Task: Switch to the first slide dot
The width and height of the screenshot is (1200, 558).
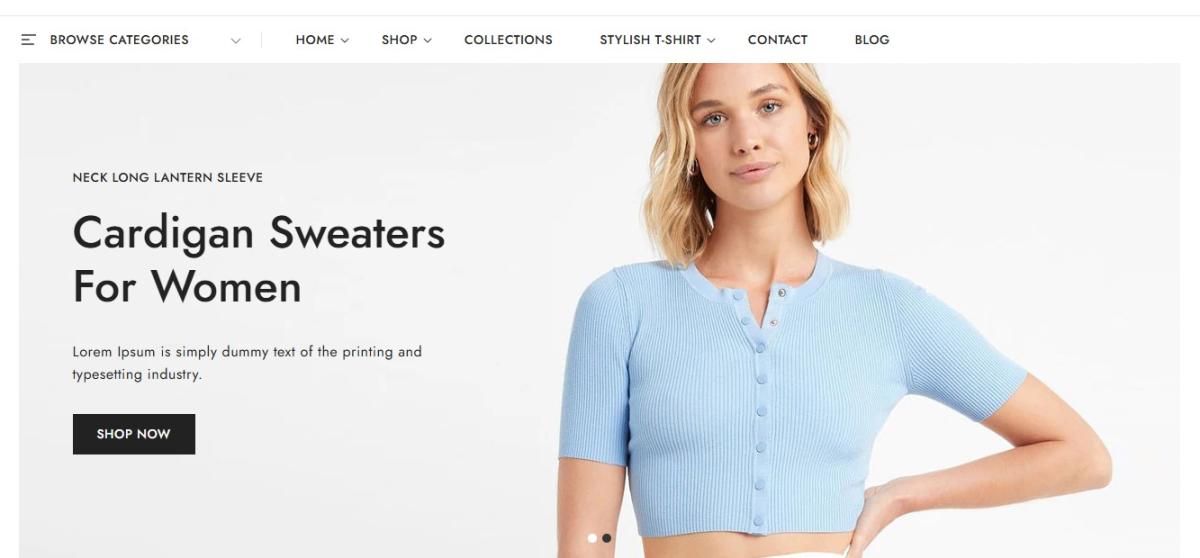Action: point(592,538)
